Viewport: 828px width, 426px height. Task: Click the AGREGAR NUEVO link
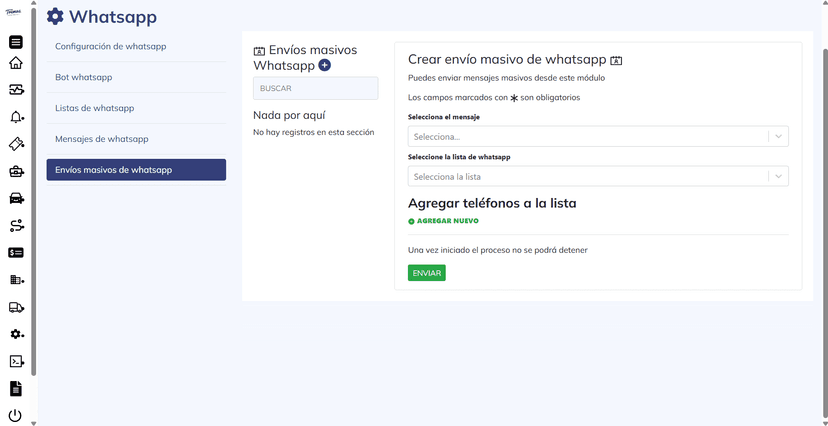coord(447,221)
